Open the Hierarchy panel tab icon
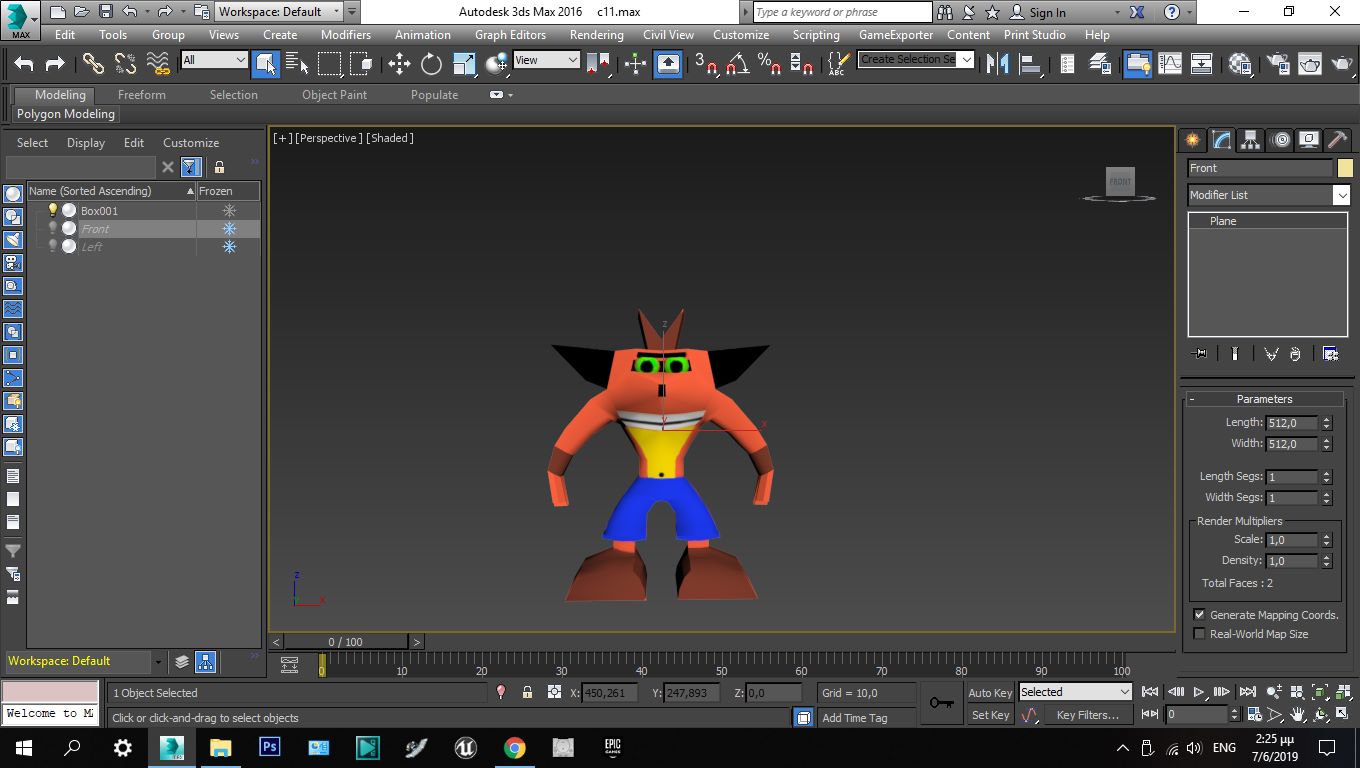The height and width of the screenshot is (768, 1360). click(1250, 140)
